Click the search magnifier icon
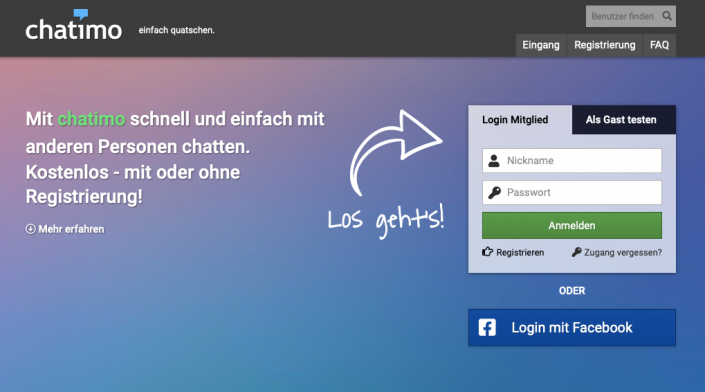The width and height of the screenshot is (705, 392). (667, 16)
